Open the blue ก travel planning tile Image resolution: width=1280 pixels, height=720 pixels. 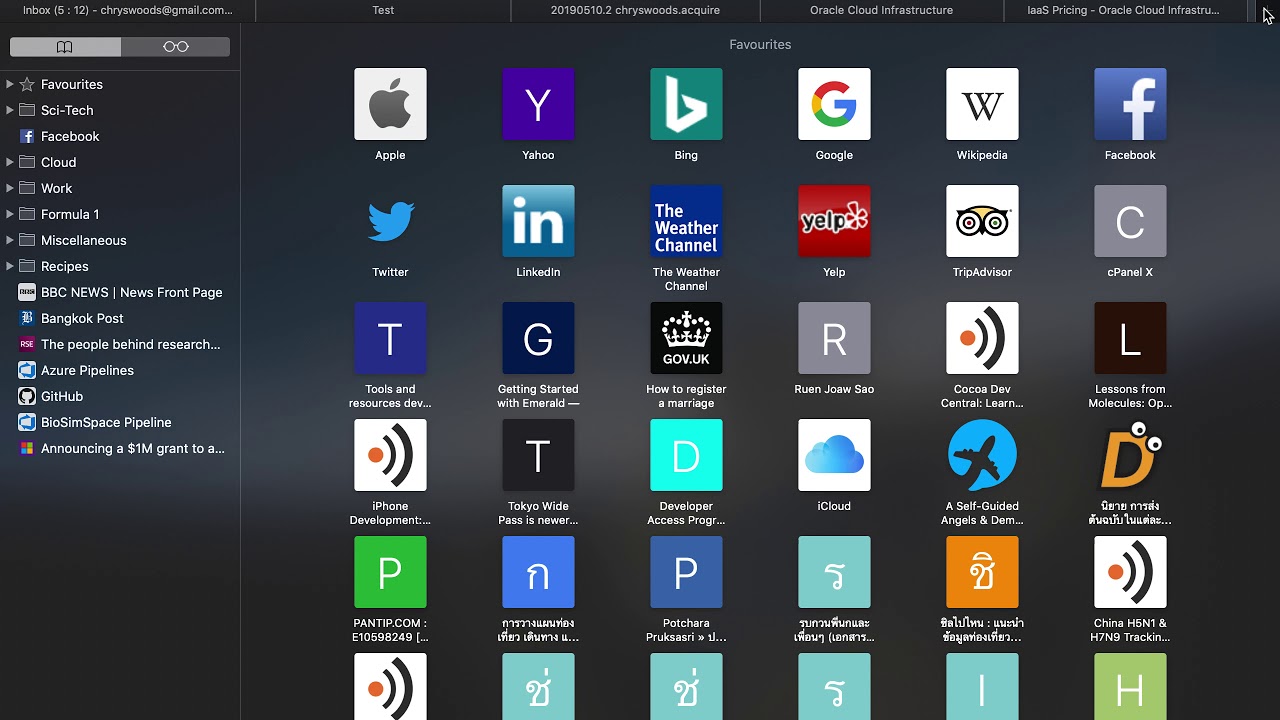coord(538,572)
